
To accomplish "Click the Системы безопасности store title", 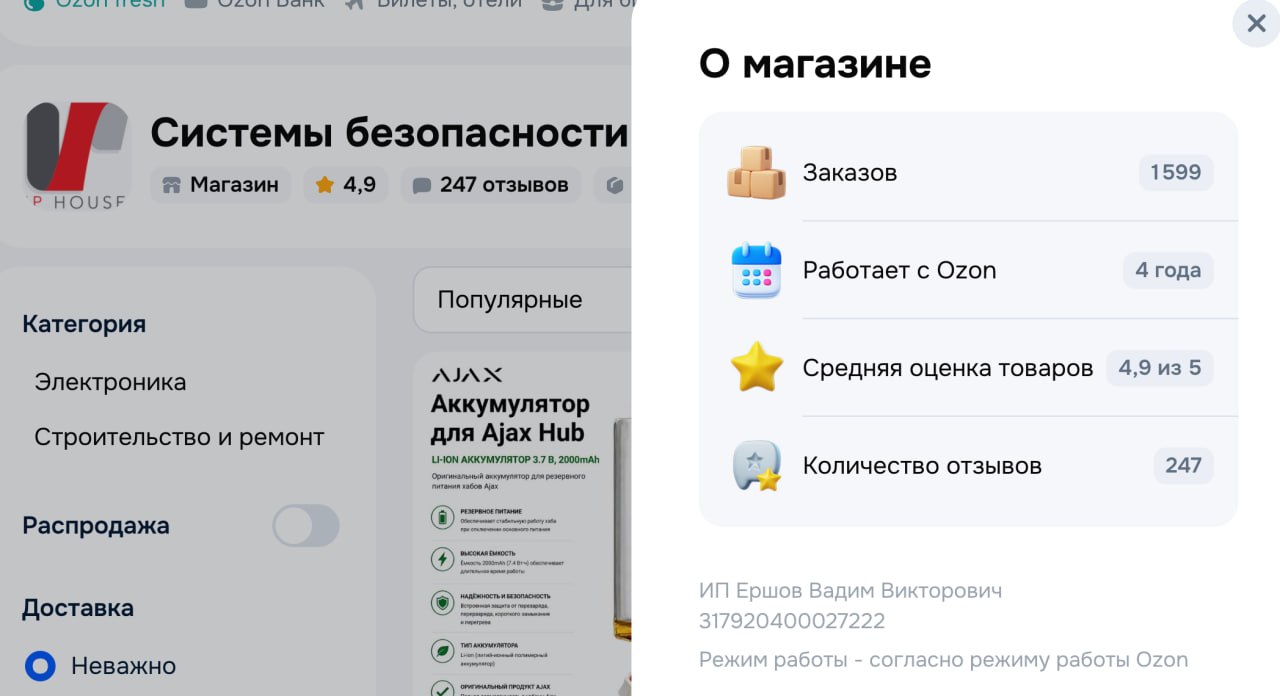I will pos(389,132).
